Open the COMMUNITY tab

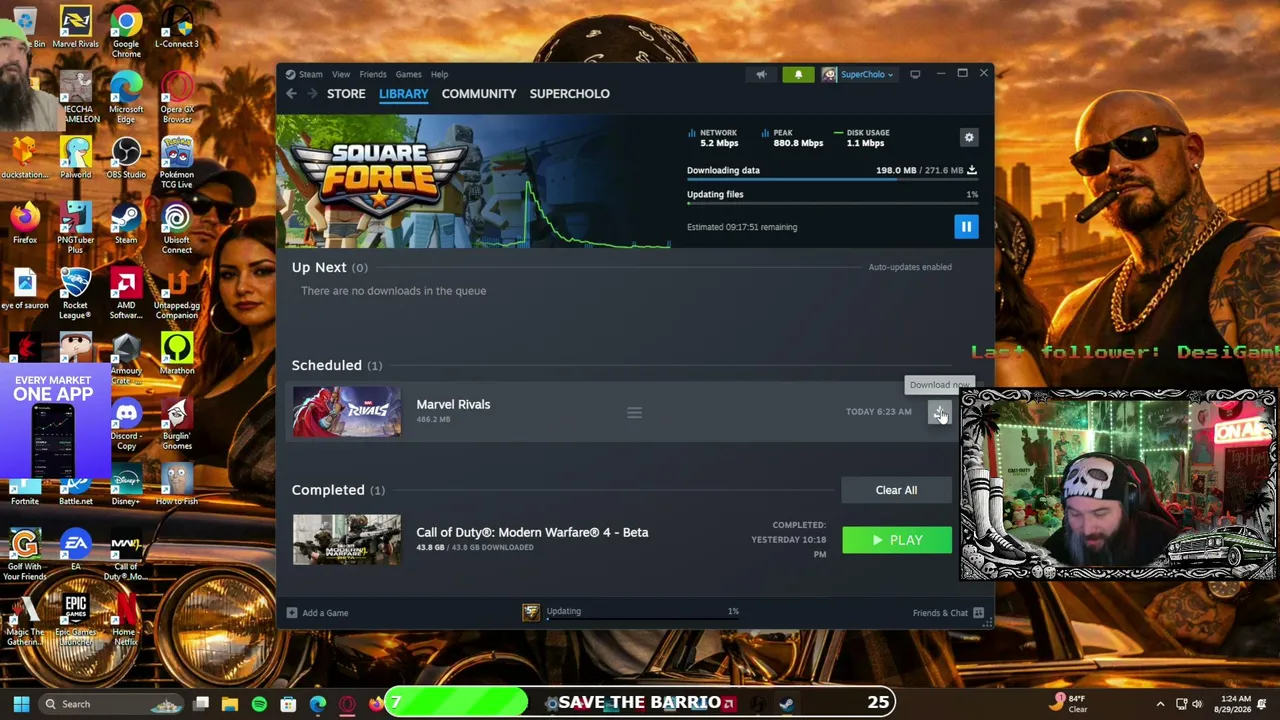[479, 94]
